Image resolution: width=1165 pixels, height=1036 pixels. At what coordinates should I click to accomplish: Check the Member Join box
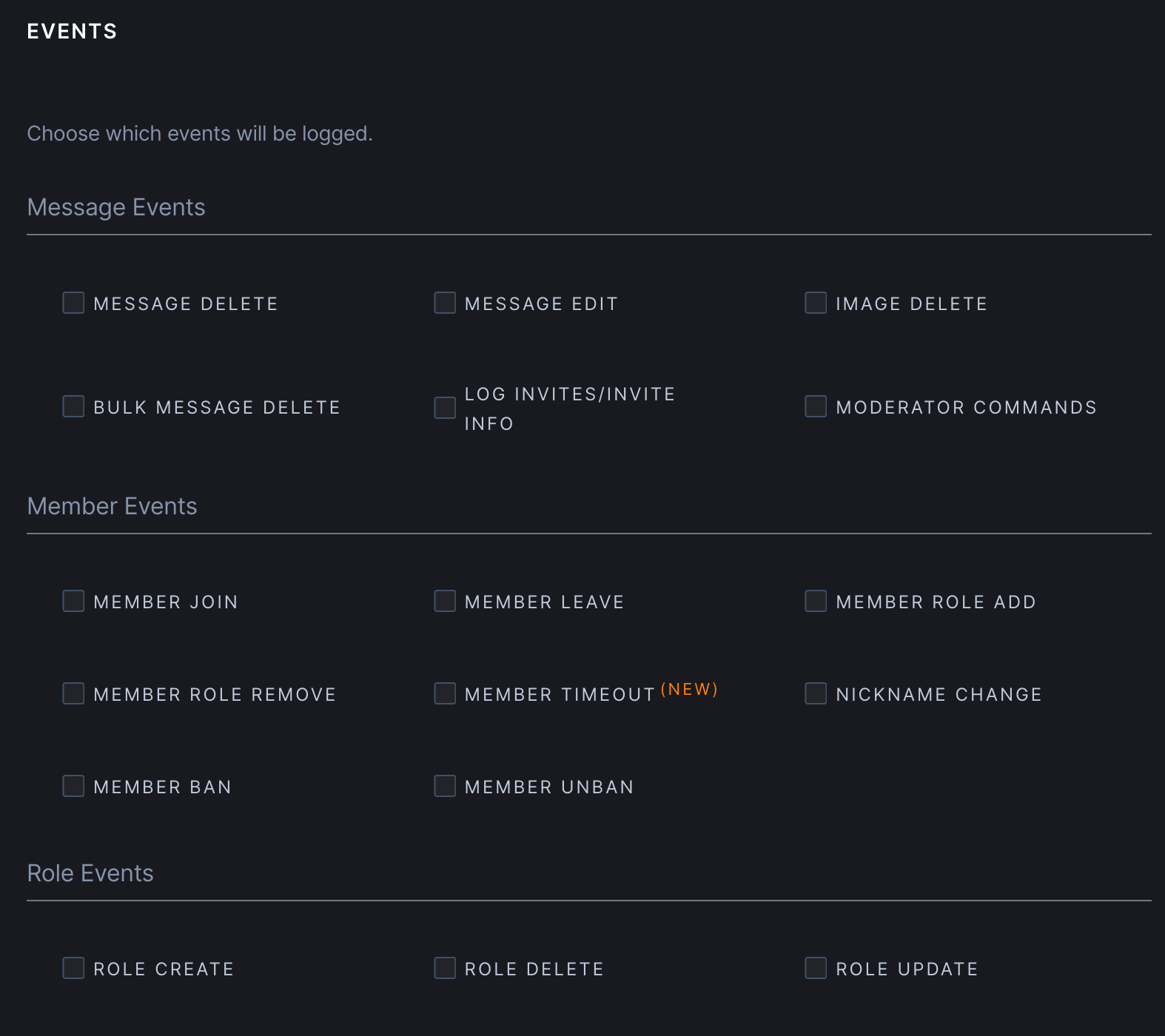(73, 601)
